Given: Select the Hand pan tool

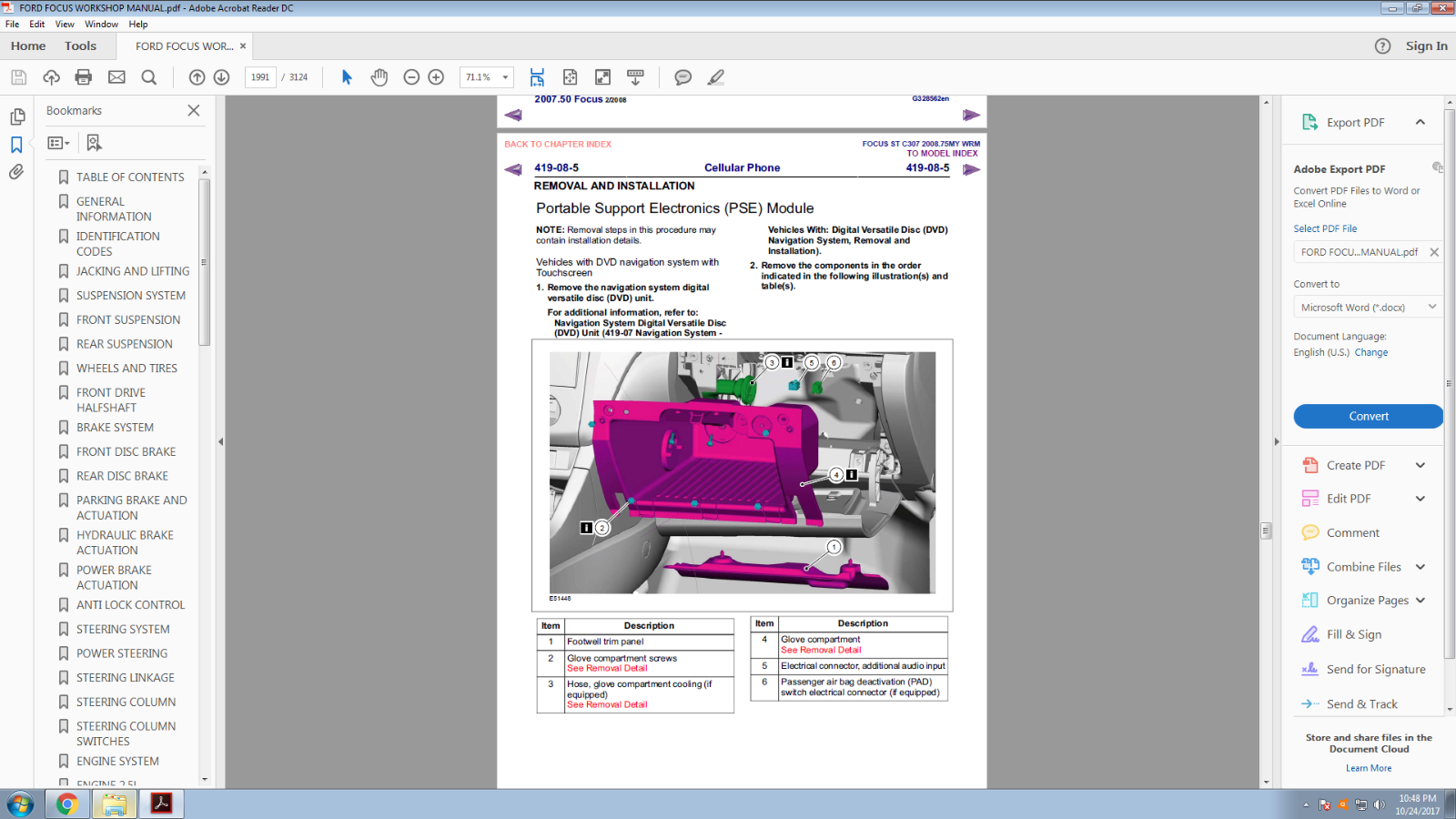Looking at the screenshot, I should 379,77.
